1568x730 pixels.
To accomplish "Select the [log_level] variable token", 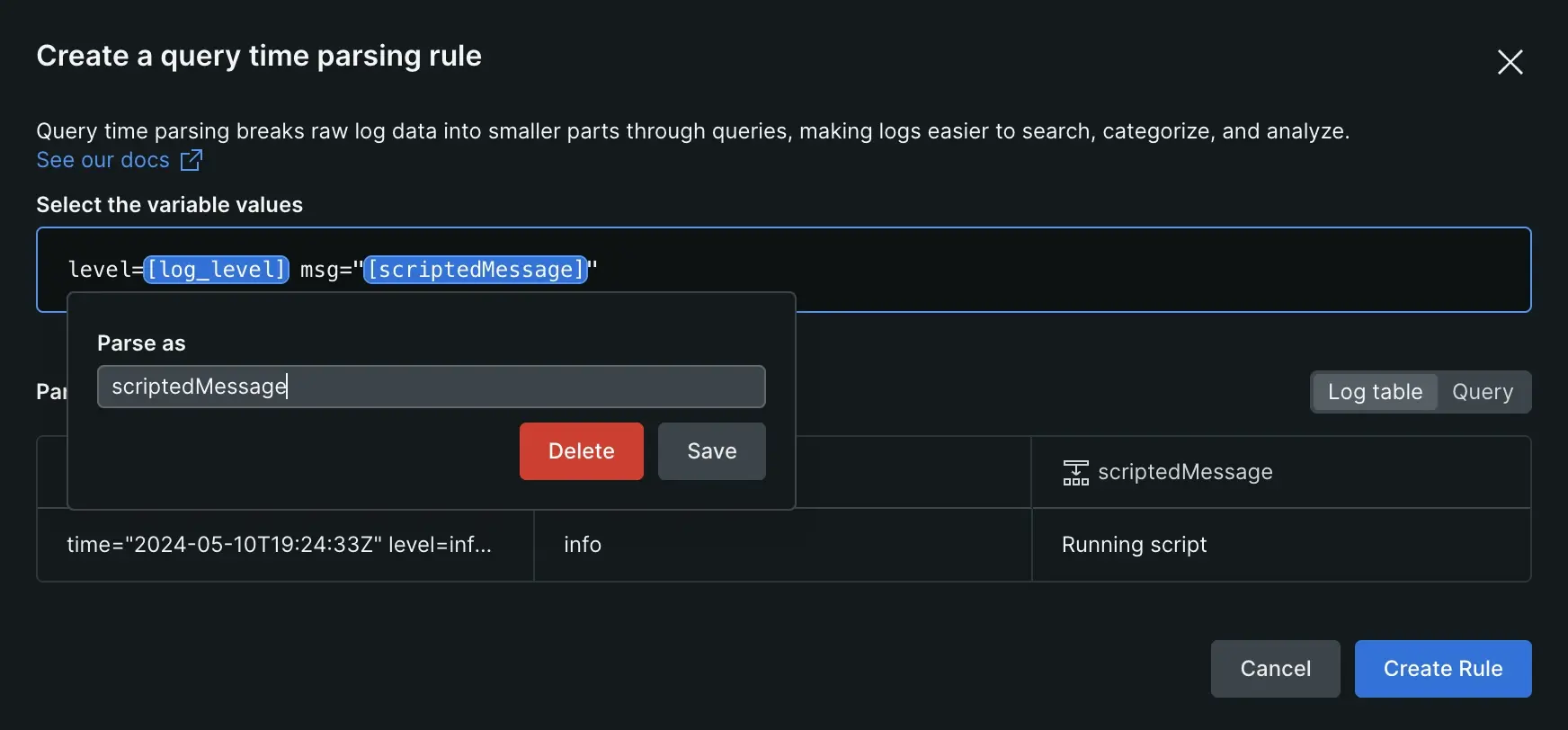I will tap(217, 270).
